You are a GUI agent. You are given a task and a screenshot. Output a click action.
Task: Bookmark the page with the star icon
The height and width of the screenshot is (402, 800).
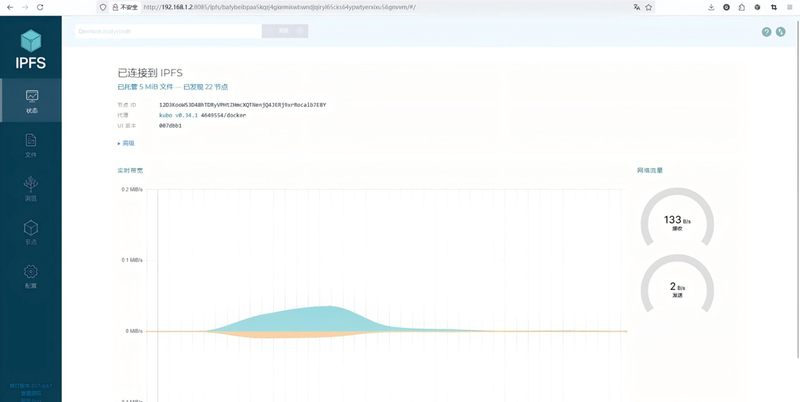pos(648,7)
